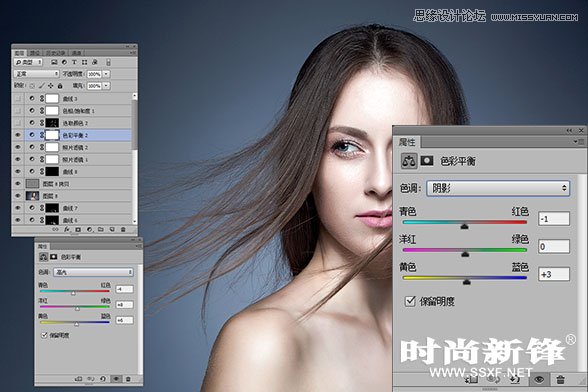This screenshot has height=392, width=588.
Task: Hide the 照片滤镜 2 layer
Action: (x=18, y=147)
